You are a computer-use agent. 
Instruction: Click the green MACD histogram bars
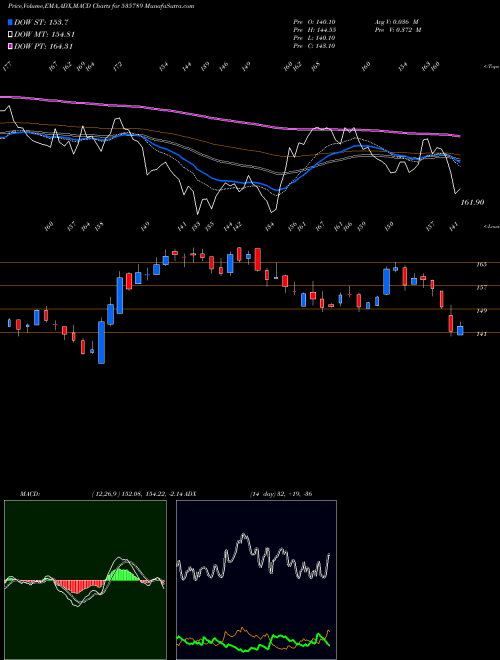(x=123, y=575)
